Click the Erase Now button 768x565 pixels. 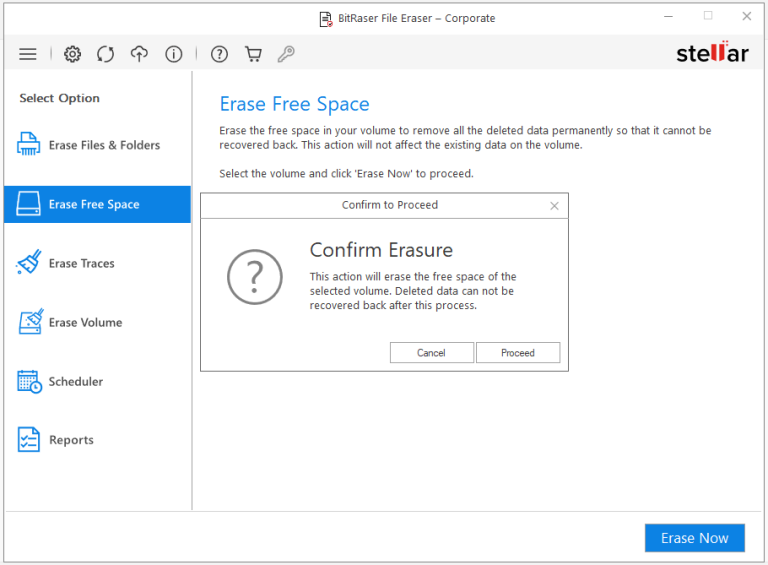click(x=695, y=538)
